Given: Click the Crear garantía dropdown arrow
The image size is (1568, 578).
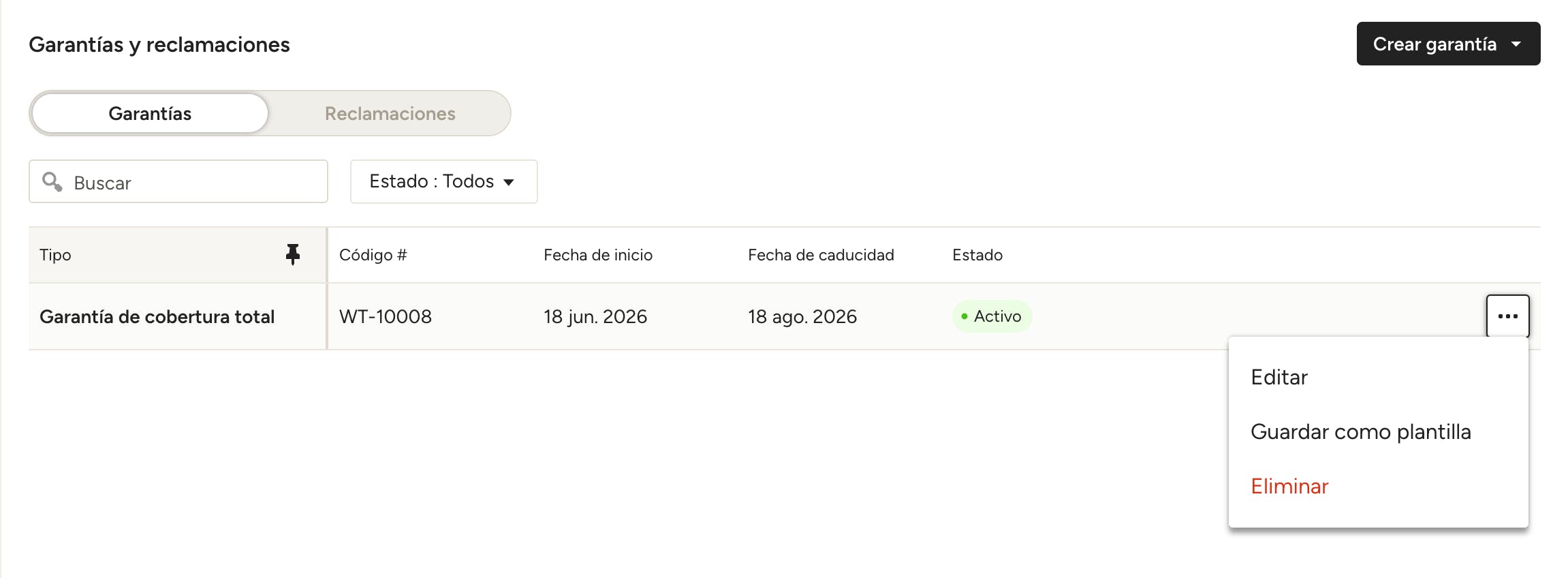Looking at the screenshot, I should coord(1516,44).
